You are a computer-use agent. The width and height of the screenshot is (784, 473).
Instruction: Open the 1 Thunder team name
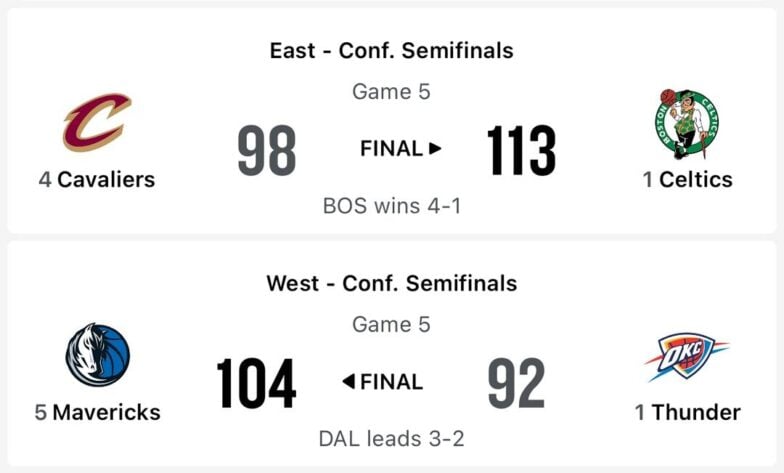(688, 412)
